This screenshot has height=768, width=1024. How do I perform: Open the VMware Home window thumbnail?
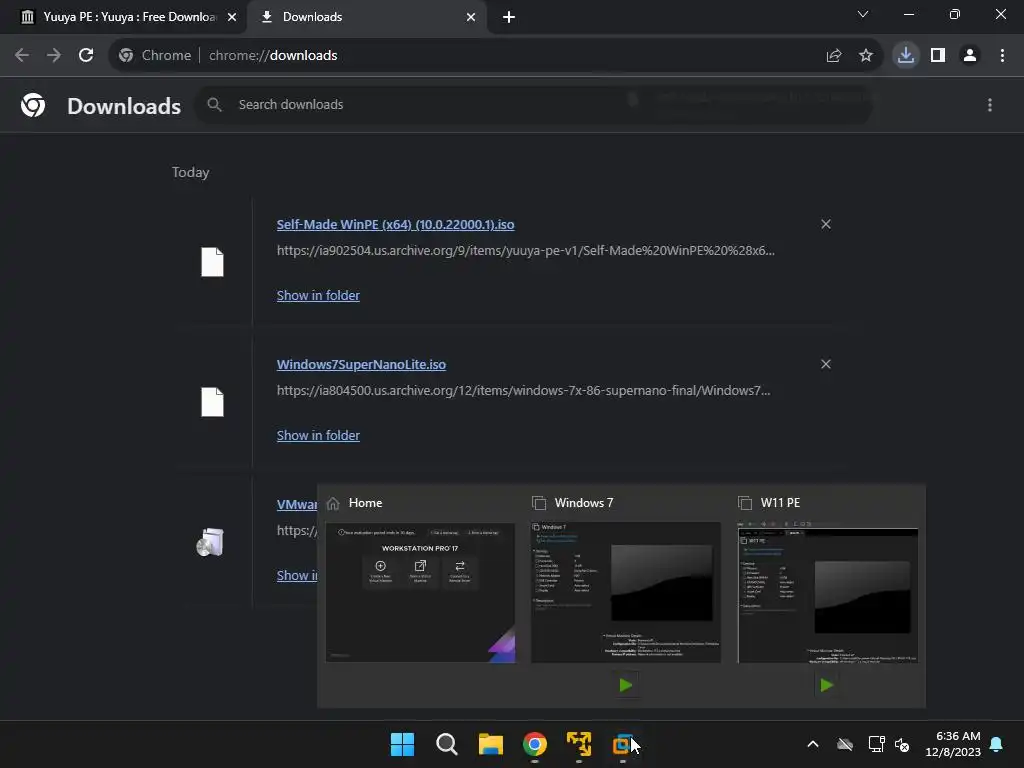[x=420, y=592]
